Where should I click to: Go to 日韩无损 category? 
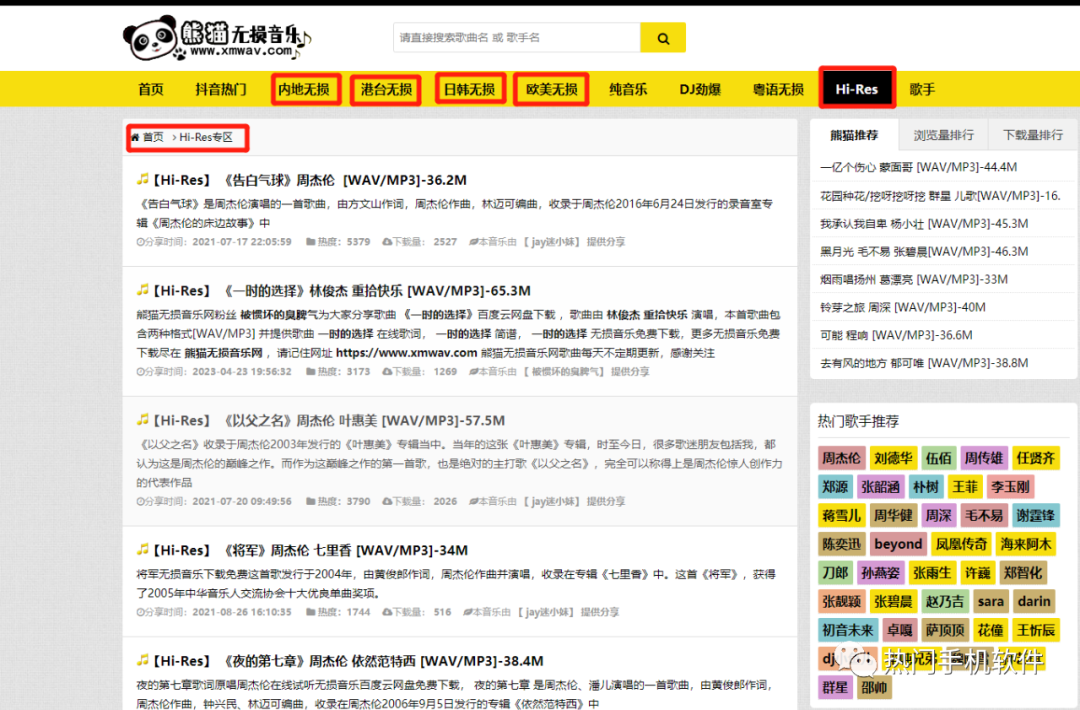coord(469,89)
